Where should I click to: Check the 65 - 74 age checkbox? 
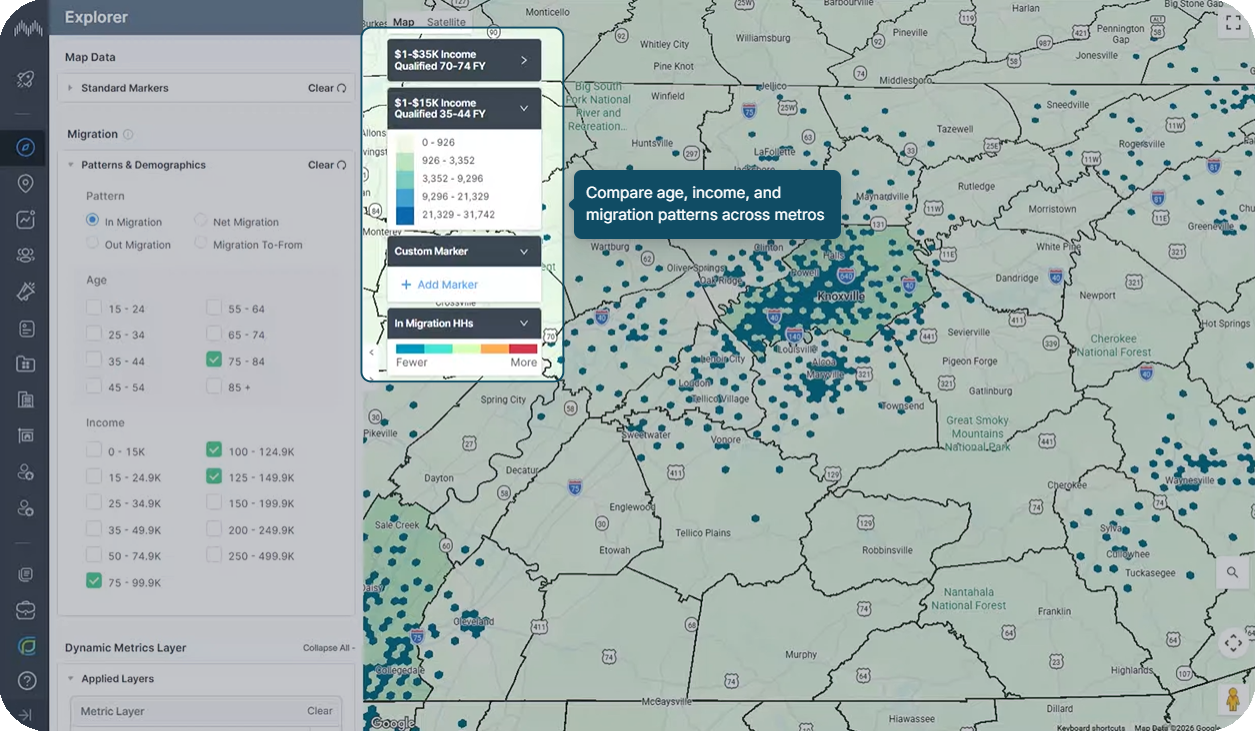(213, 333)
